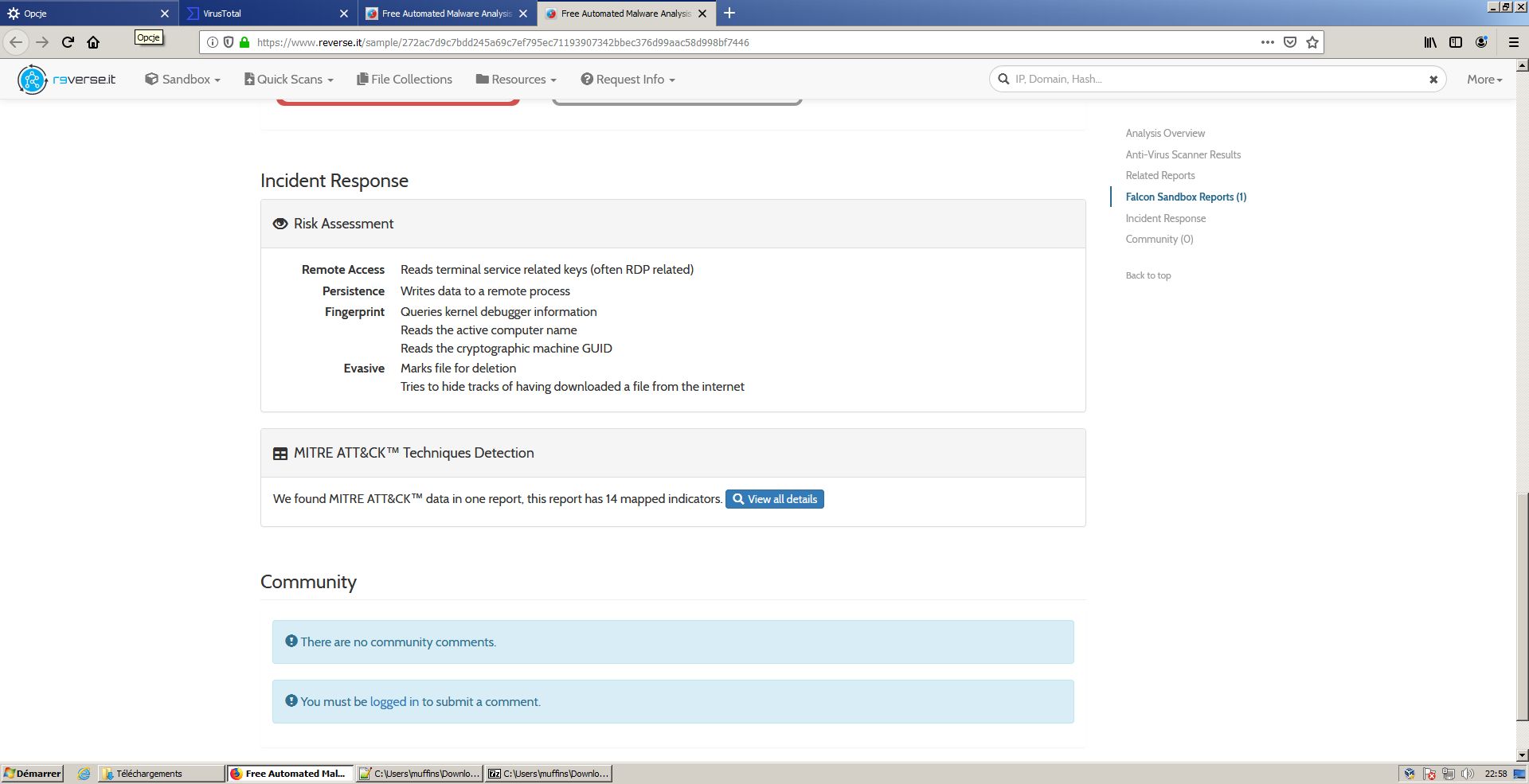Select text 'Marks file for deletion'
This screenshot has width=1529, height=784.
pyautogui.click(x=458, y=369)
